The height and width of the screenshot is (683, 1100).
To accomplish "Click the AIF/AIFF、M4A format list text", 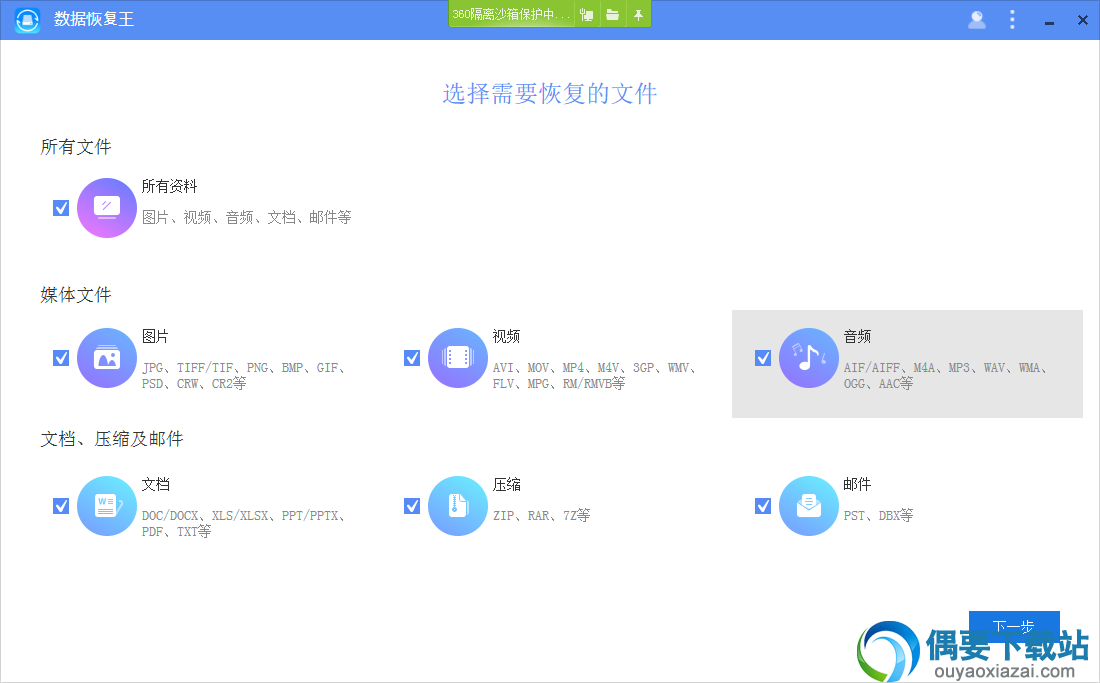I will tap(945, 375).
